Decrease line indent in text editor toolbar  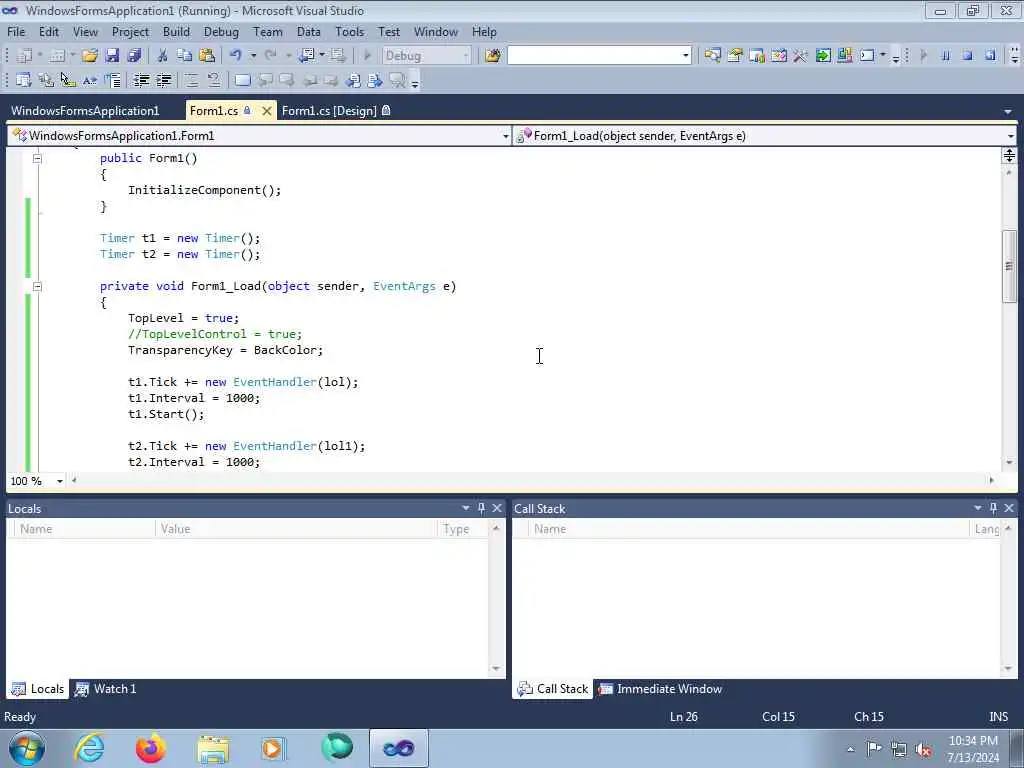click(x=141, y=80)
